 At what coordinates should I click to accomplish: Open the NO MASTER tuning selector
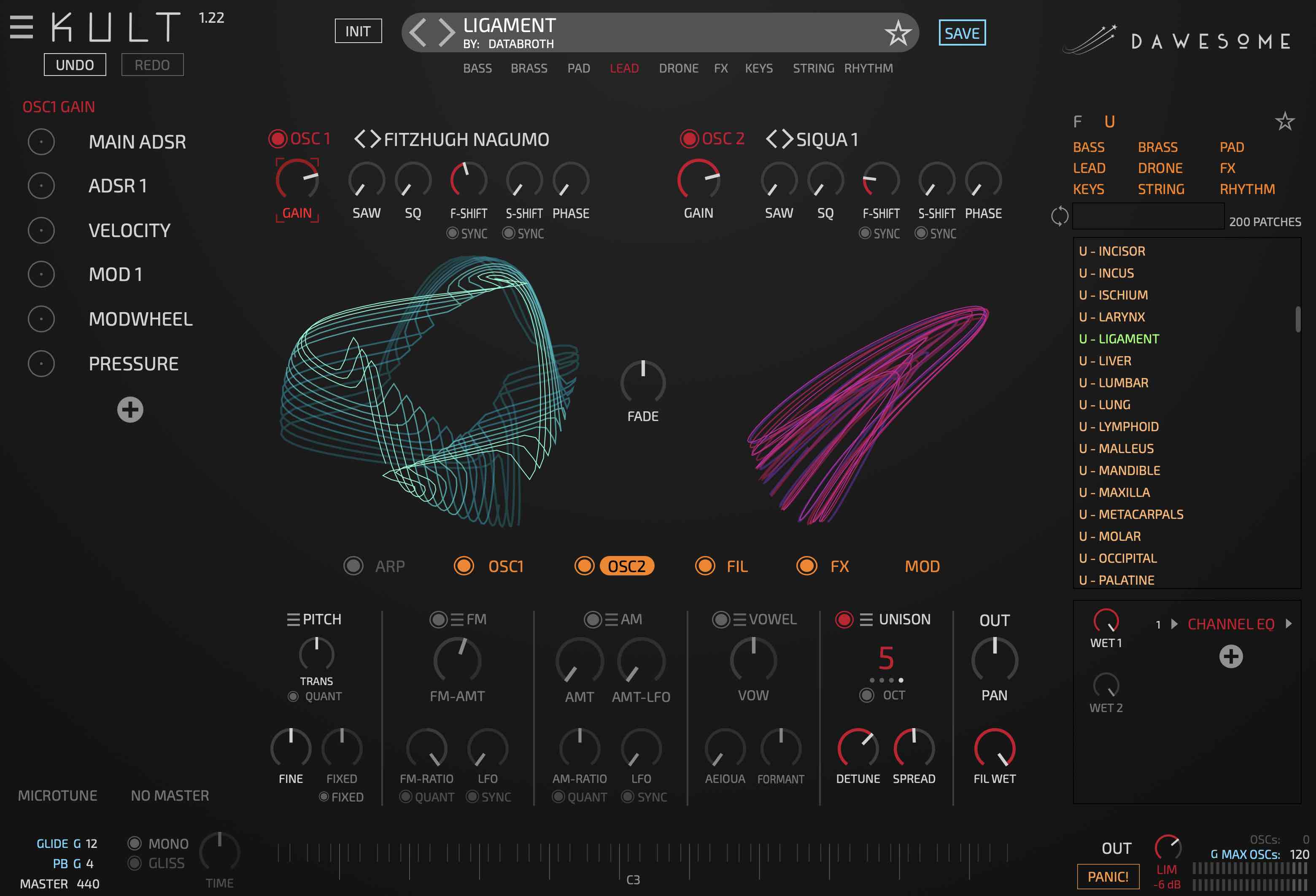coord(170,796)
